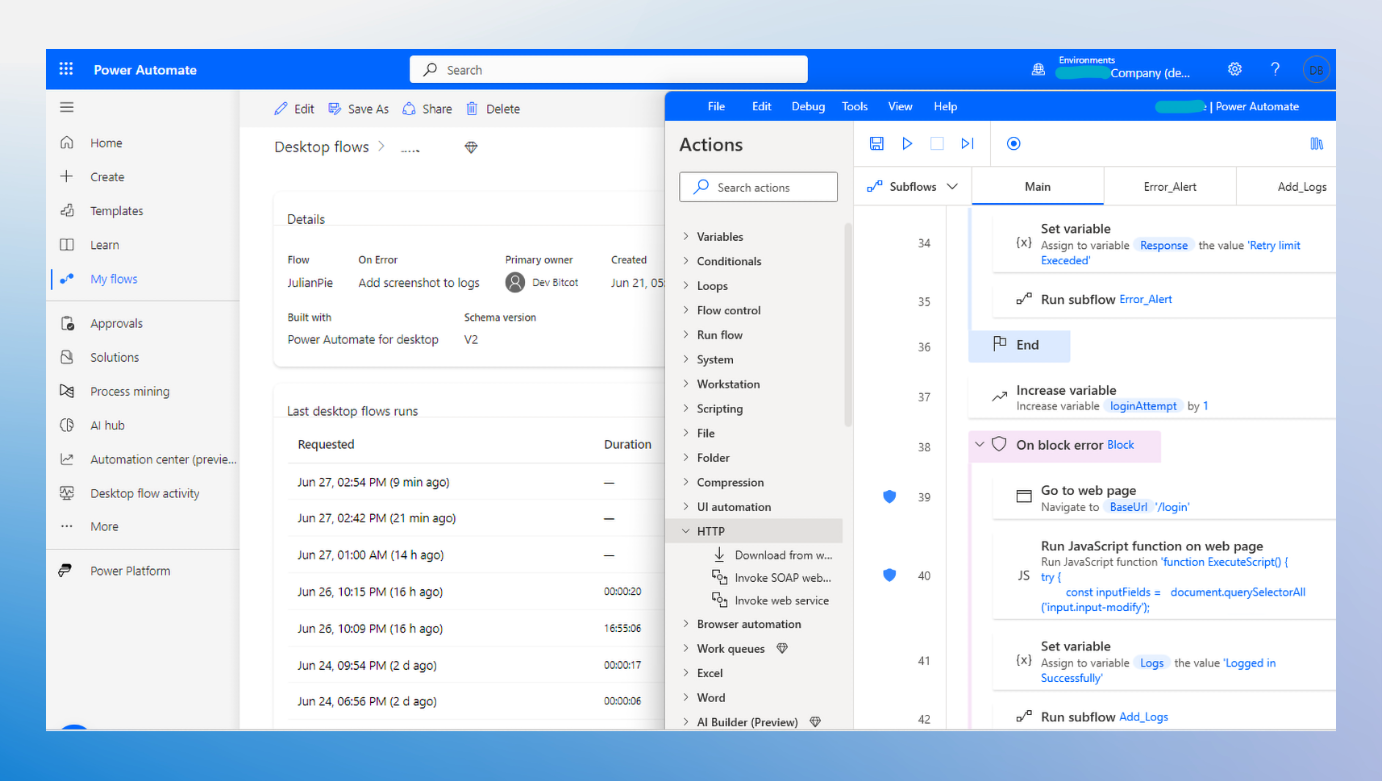Open the Debug menu
Image resolution: width=1382 pixels, height=781 pixels.
pyautogui.click(x=808, y=107)
